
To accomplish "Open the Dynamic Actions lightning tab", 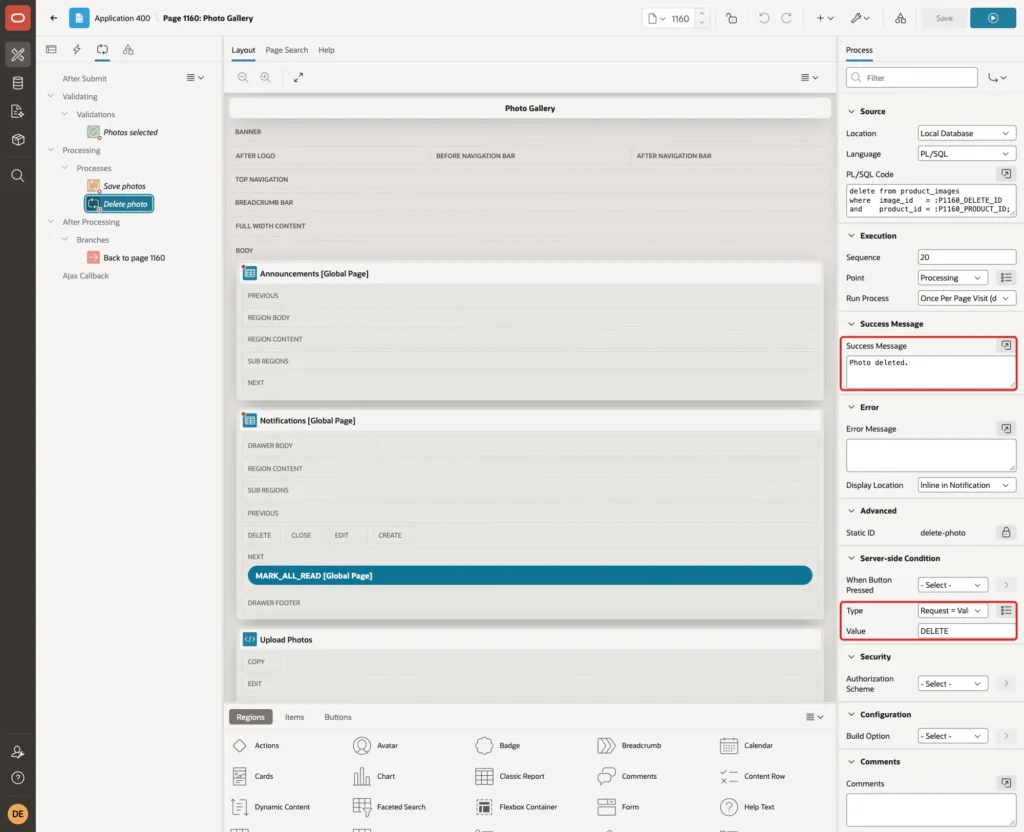I will pyautogui.click(x=76, y=50).
